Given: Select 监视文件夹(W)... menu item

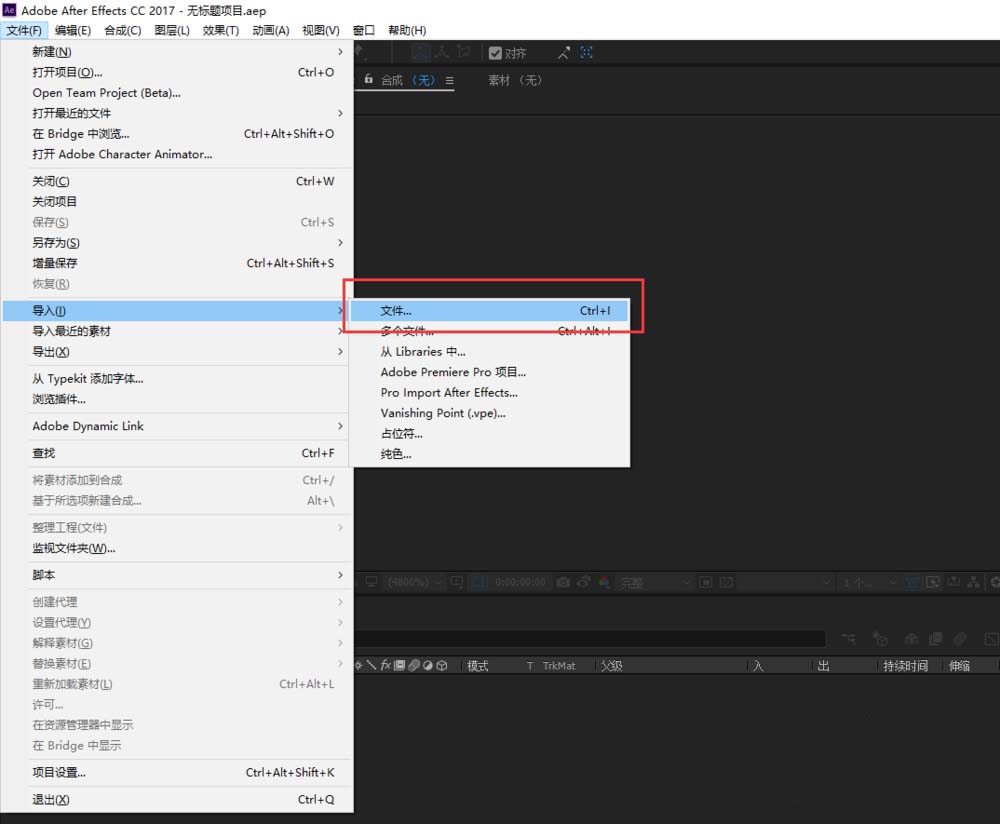Looking at the screenshot, I should 177,548.
